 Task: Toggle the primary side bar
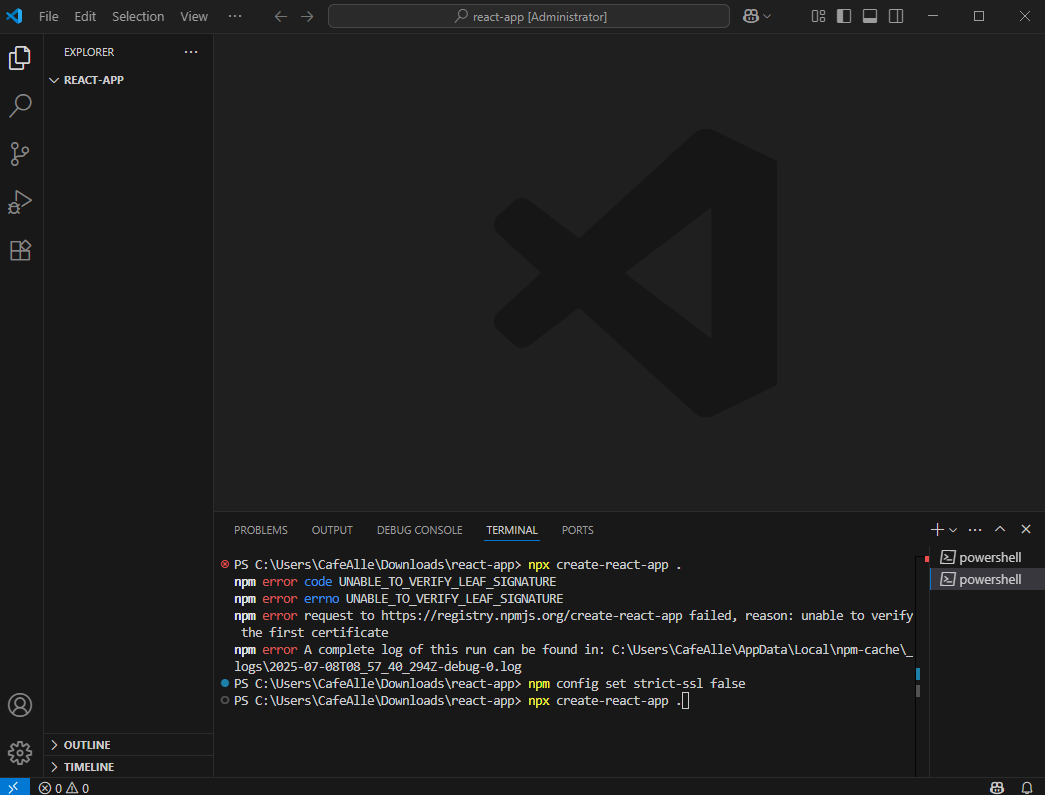pyautogui.click(x=844, y=17)
